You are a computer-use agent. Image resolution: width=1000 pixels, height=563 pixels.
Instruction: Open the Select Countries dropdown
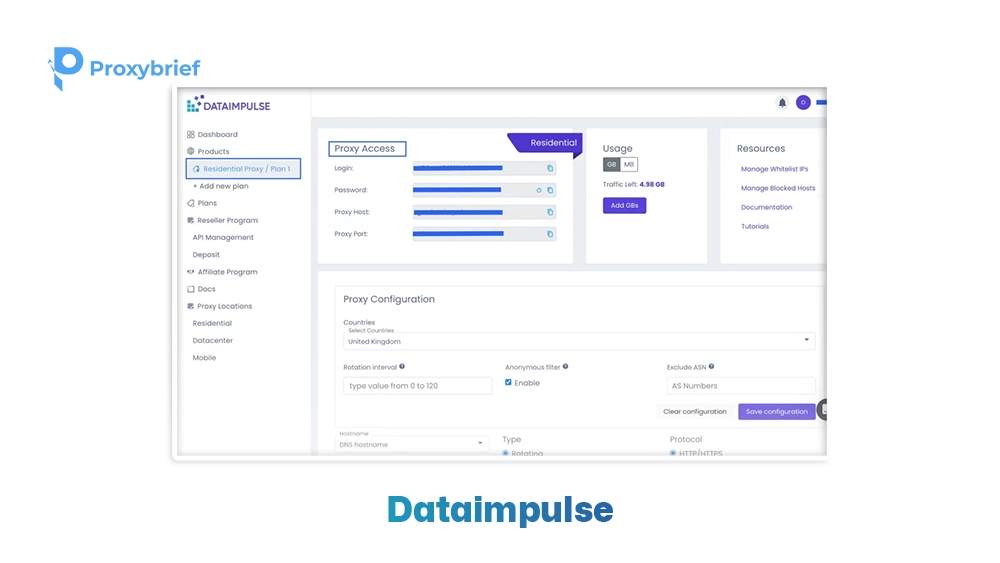[579, 341]
